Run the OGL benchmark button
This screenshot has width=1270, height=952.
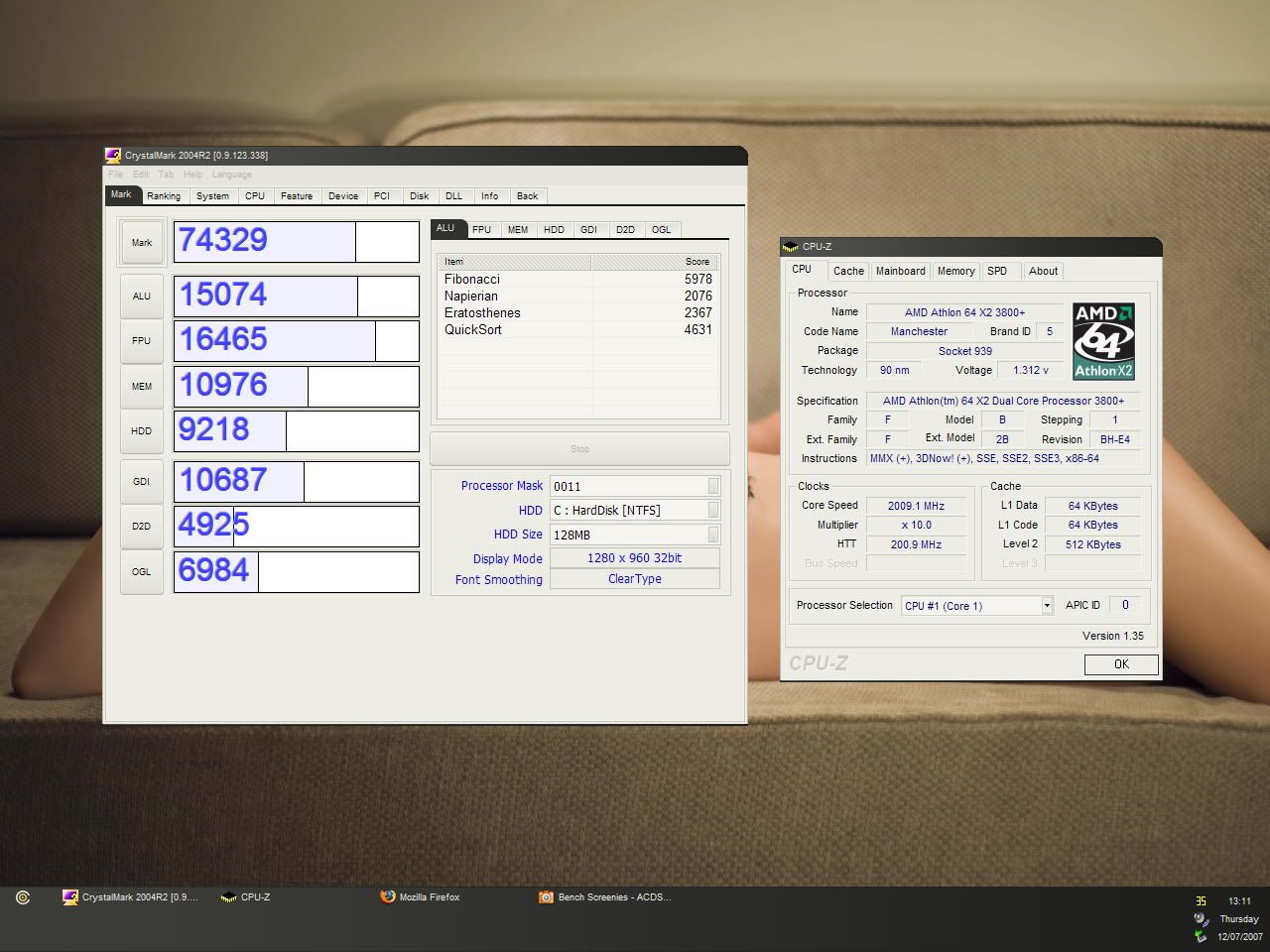(142, 571)
